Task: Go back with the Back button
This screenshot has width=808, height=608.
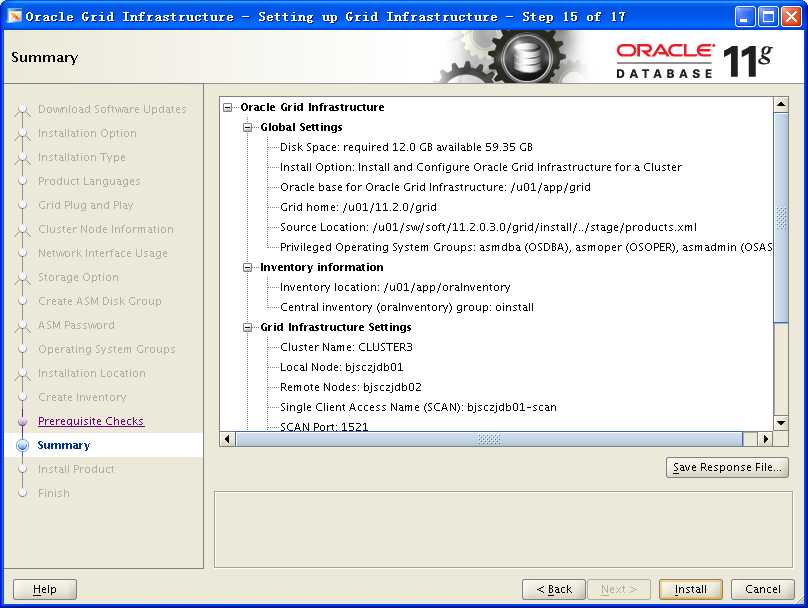Action: pos(554,589)
